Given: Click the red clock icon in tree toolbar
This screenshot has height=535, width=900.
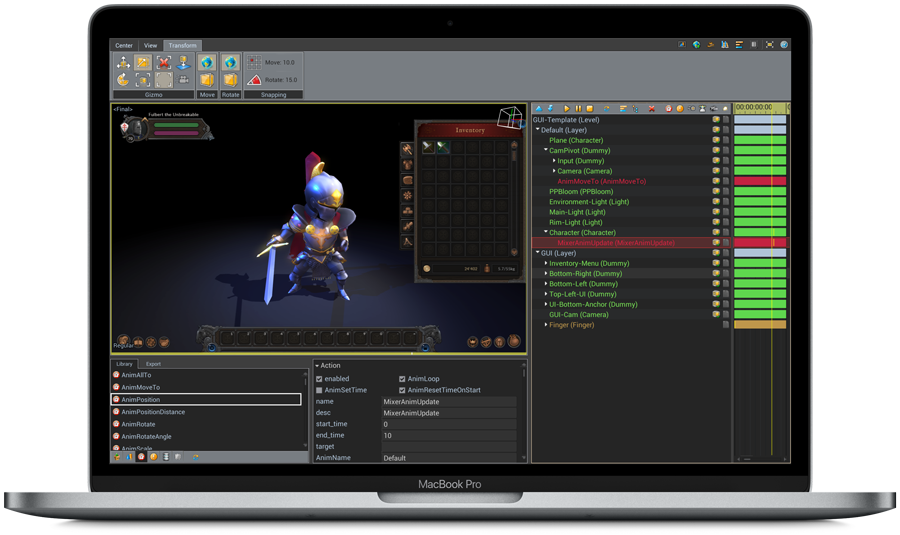Looking at the screenshot, I should pos(669,108).
